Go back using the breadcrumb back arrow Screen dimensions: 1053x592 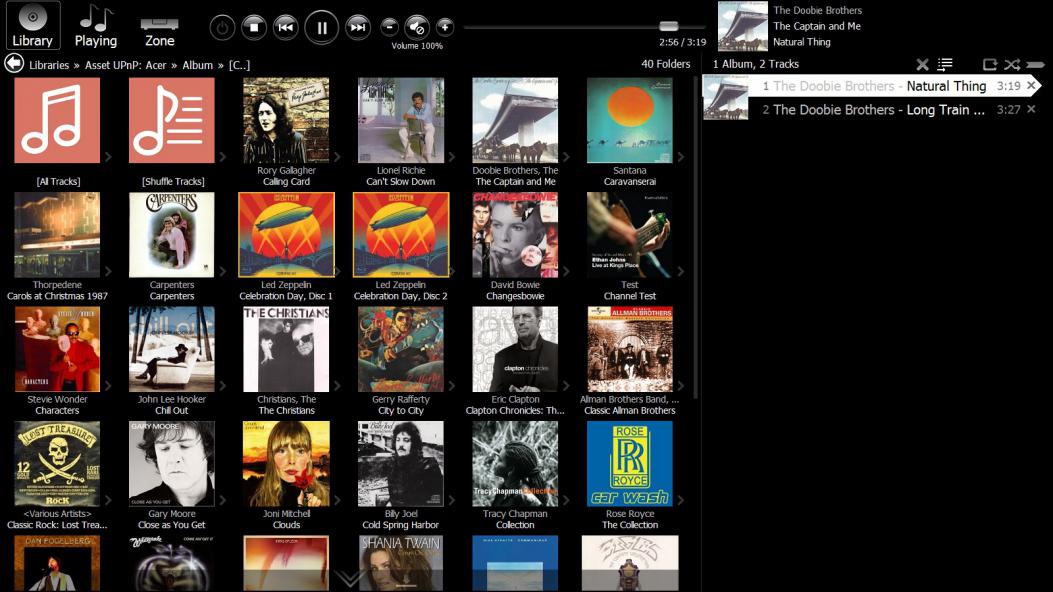tap(14, 64)
